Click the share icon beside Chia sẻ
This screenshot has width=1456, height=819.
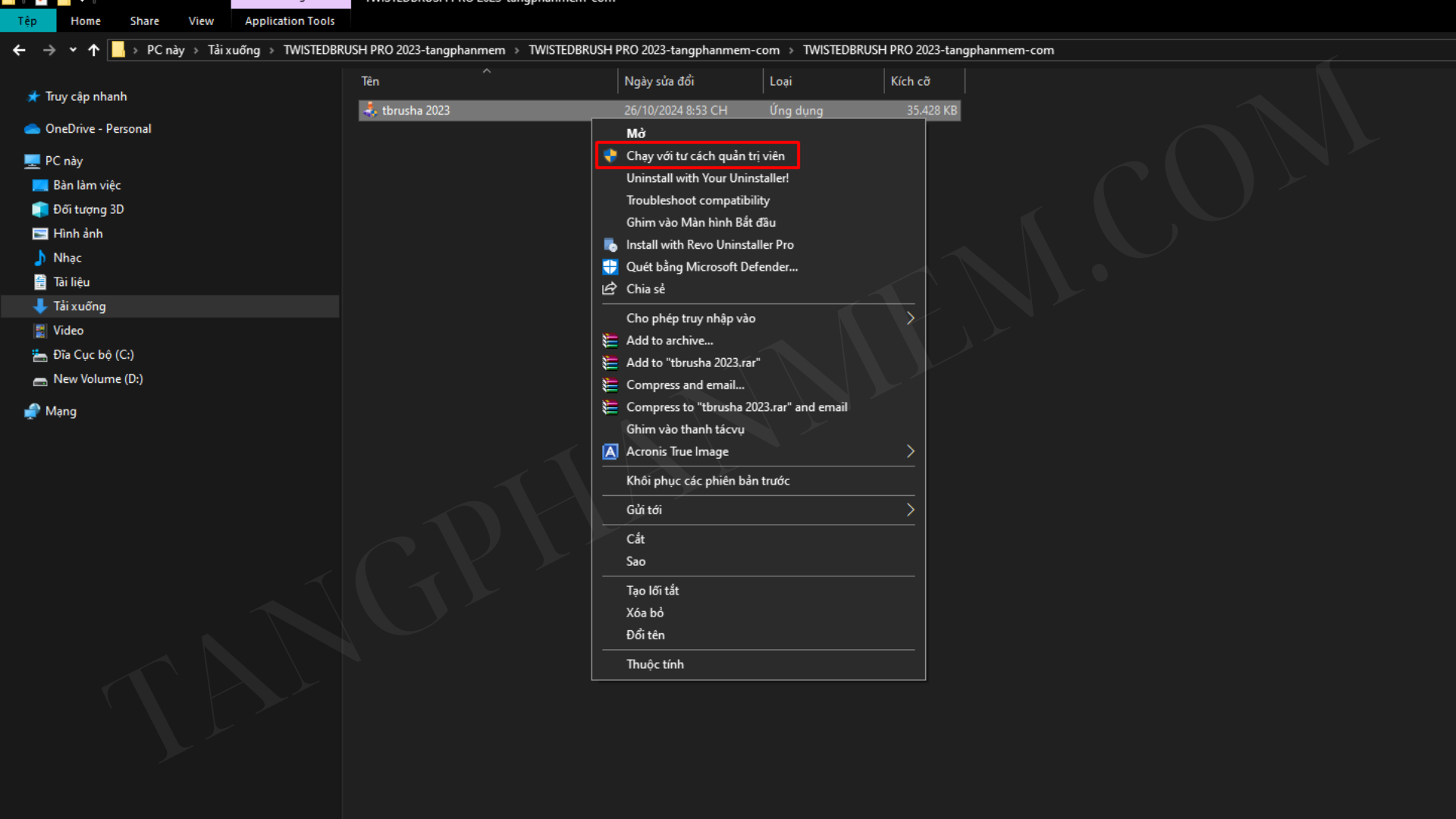tap(610, 289)
